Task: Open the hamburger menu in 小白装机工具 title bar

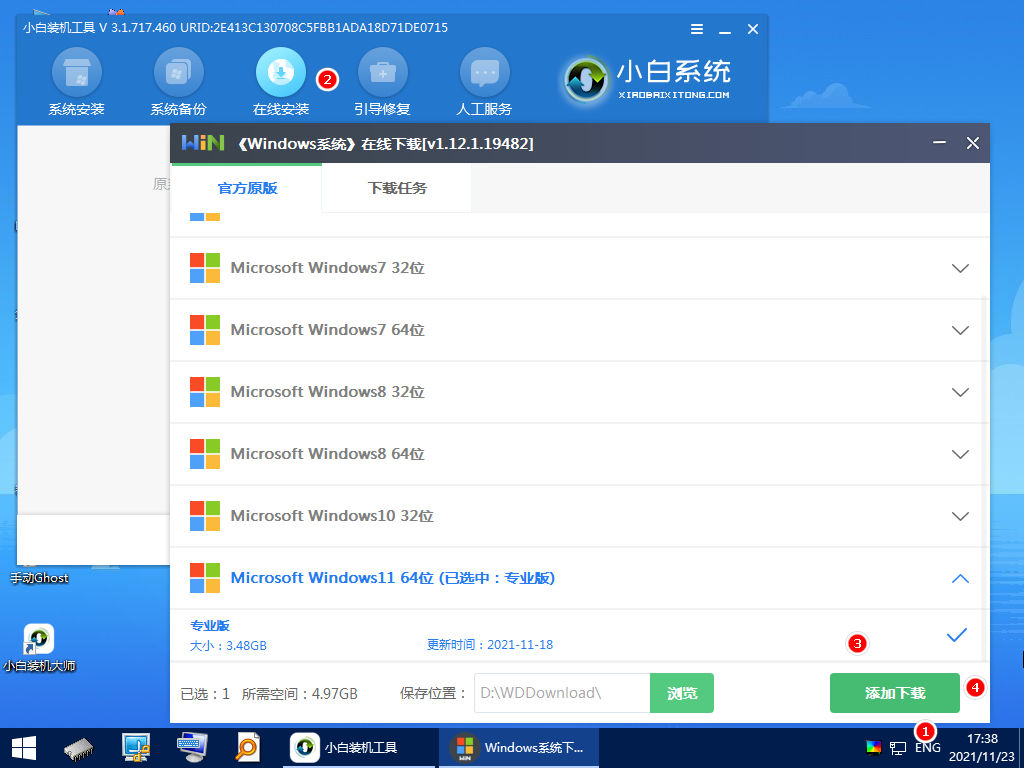Action: point(697,29)
